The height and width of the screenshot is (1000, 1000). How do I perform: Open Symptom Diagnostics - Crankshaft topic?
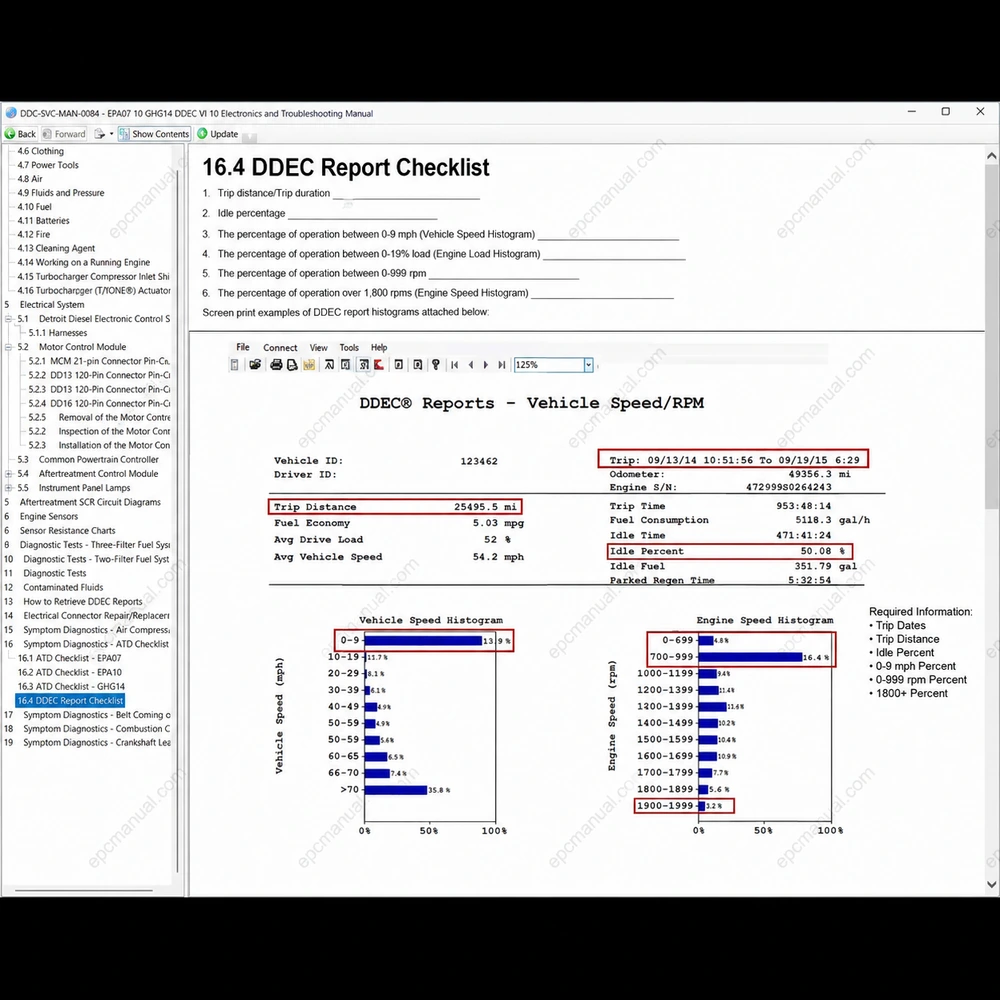[97, 743]
